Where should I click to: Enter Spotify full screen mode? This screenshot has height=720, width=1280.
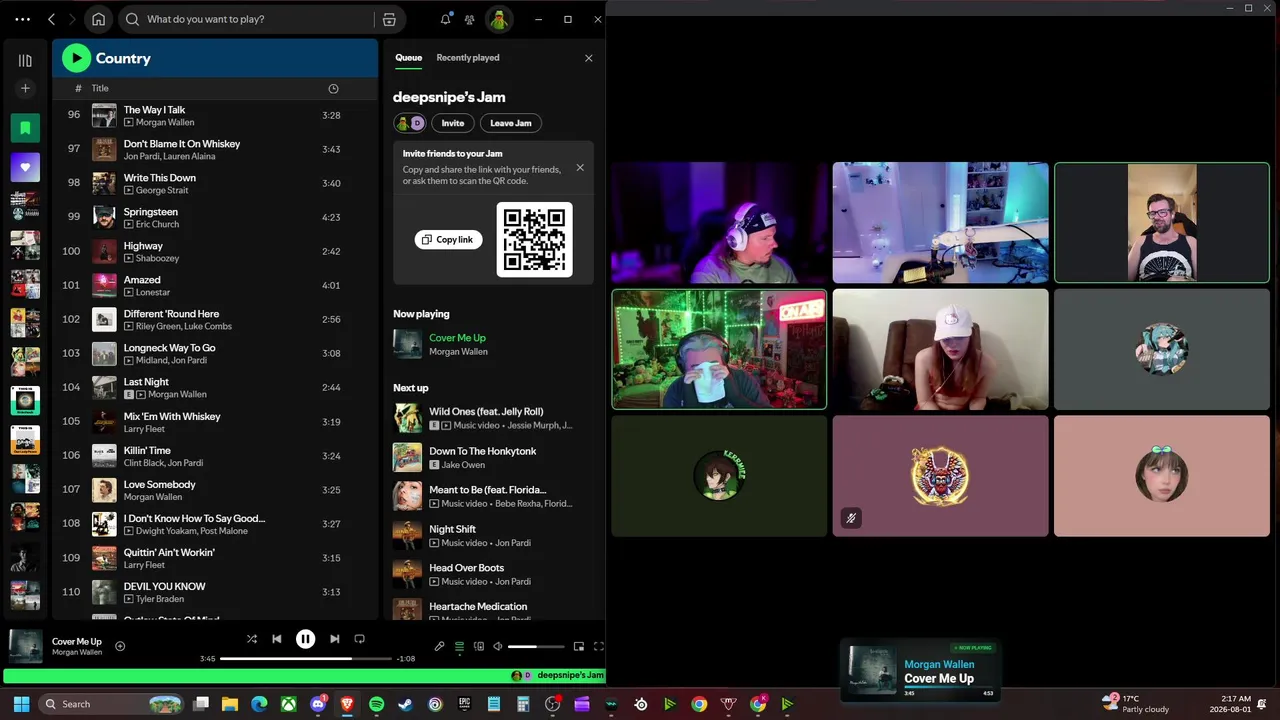598,646
